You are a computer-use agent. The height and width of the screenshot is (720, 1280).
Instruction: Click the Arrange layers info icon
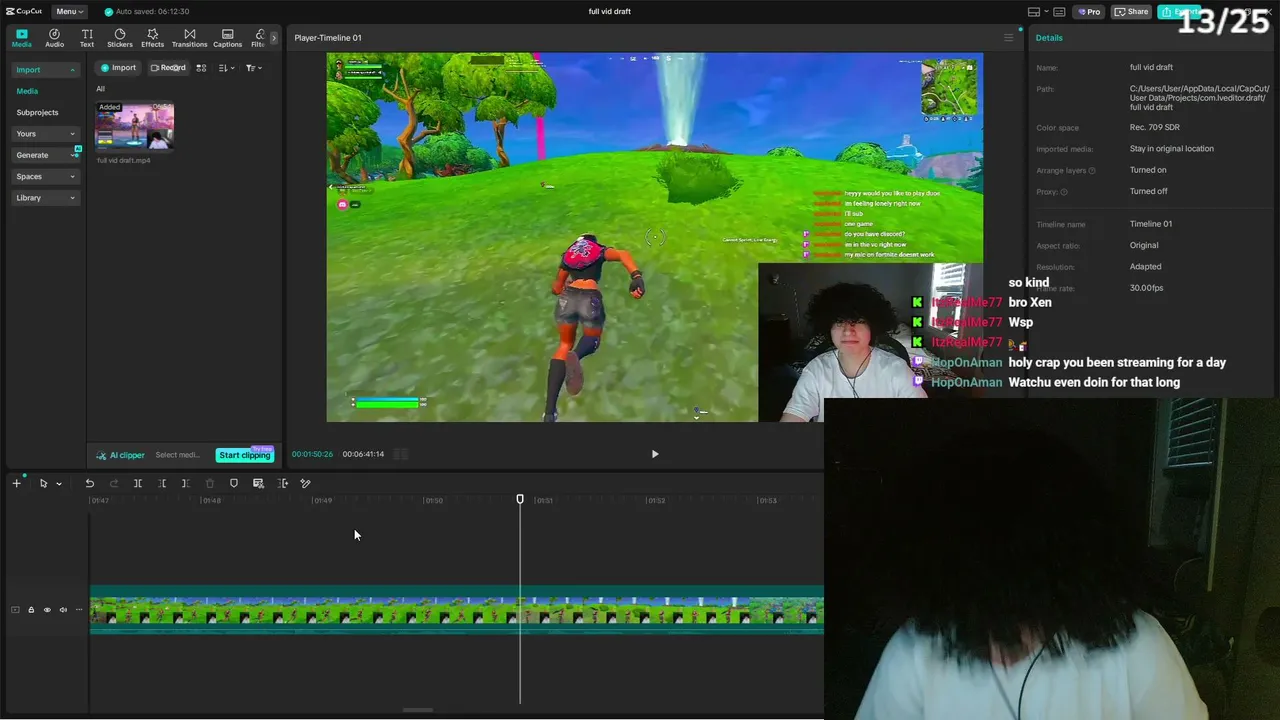click(x=1092, y=171)
